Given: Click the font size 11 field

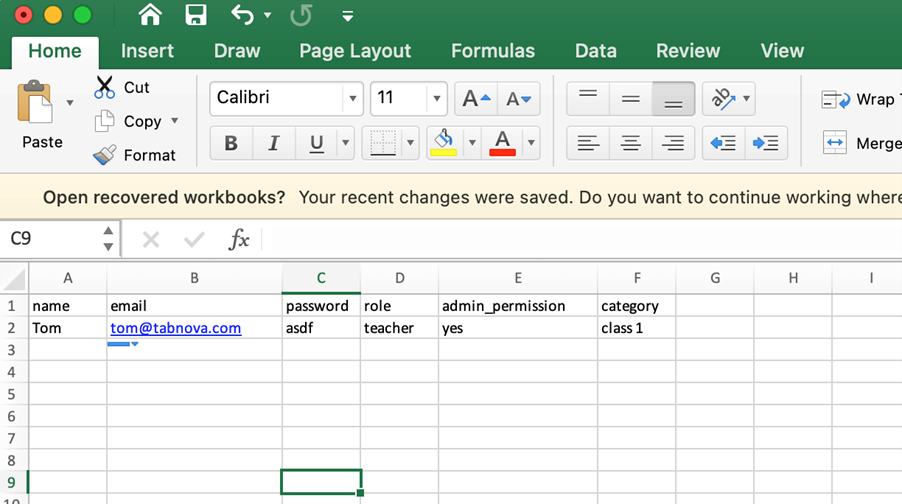Looking at the screenshot, I should tap(398, 98).
